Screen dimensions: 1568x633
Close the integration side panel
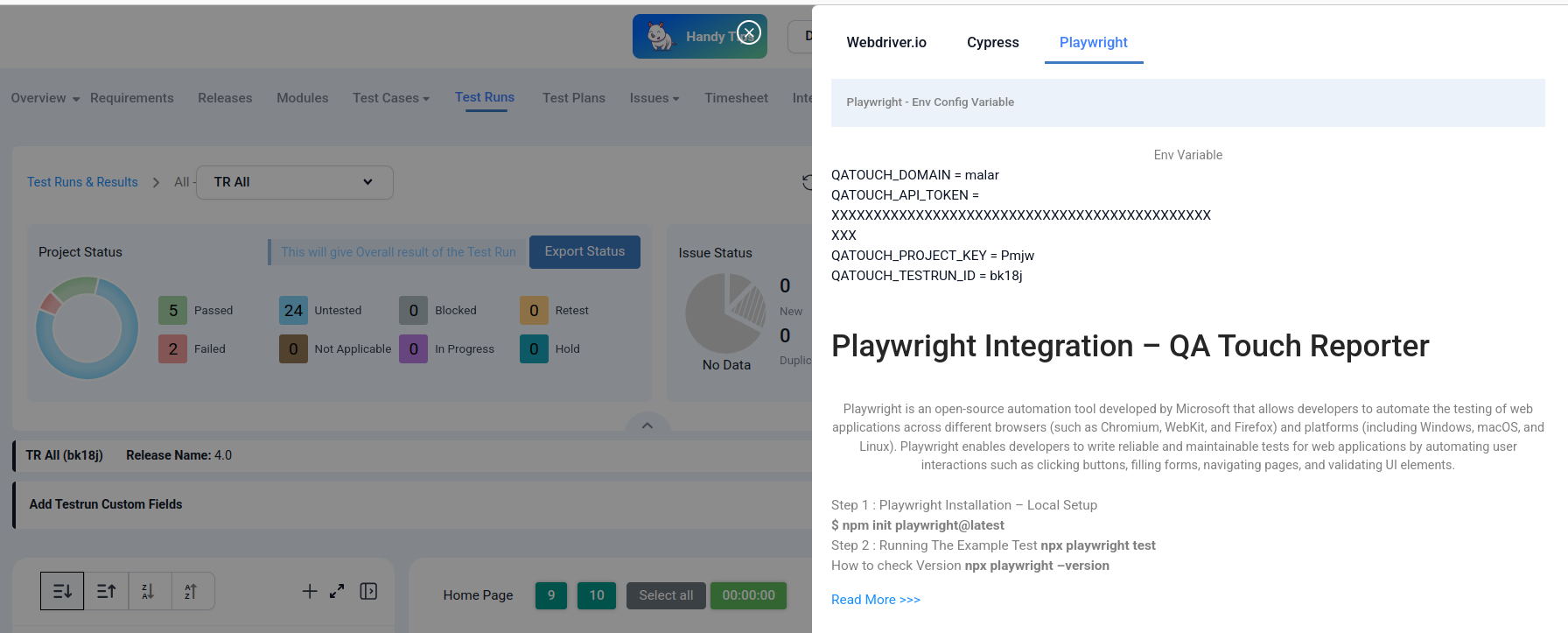[x=748, y=33]
